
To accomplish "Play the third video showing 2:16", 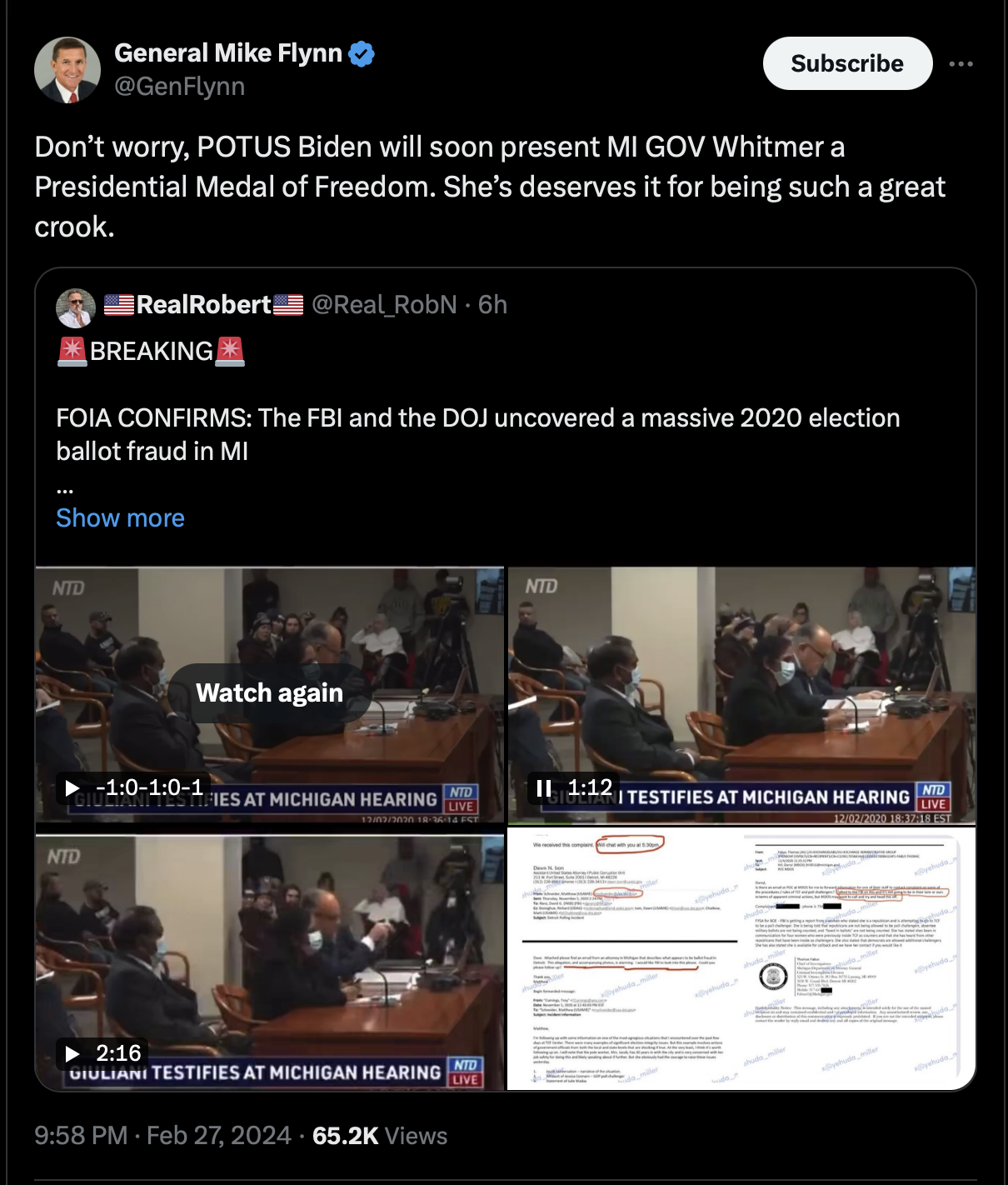I will [73, 1054].
